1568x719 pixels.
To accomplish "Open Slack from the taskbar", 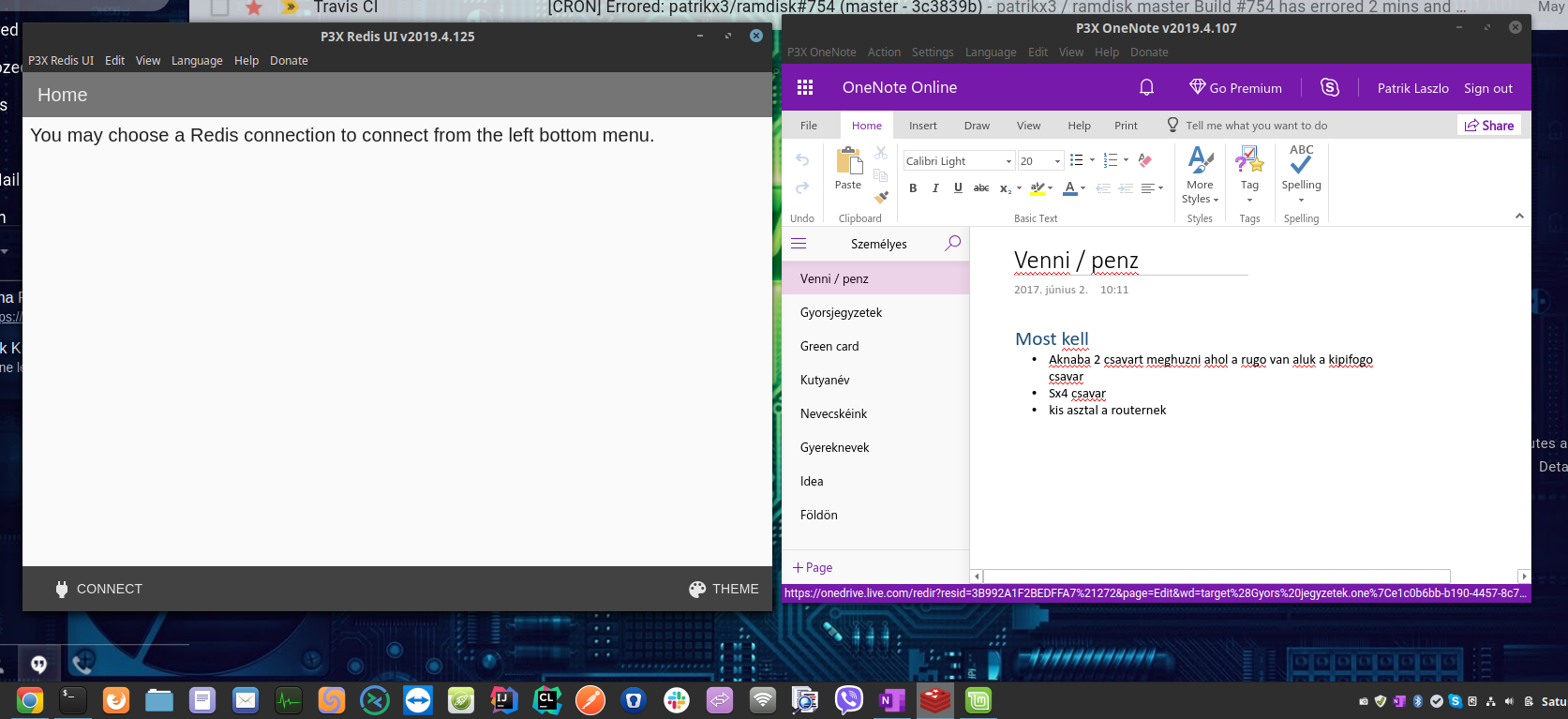I will (677, 700).
